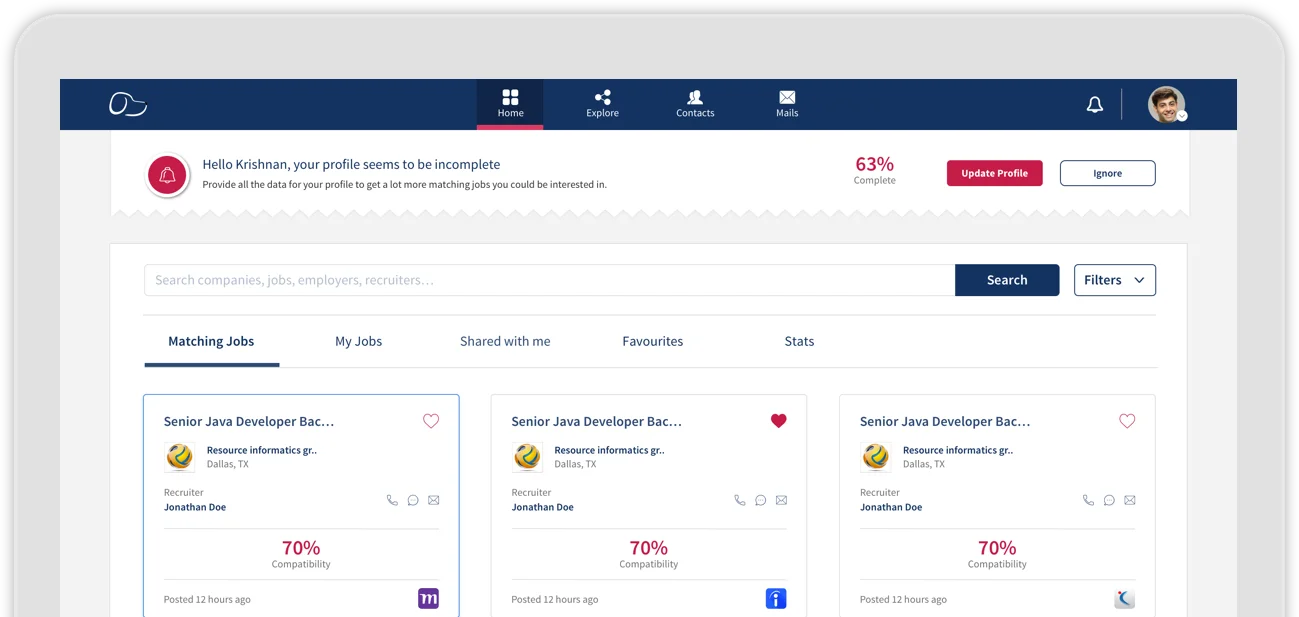Click the 63% Complete profile indicator
This screenshot has width=1299, height=617.
[875, 170]
